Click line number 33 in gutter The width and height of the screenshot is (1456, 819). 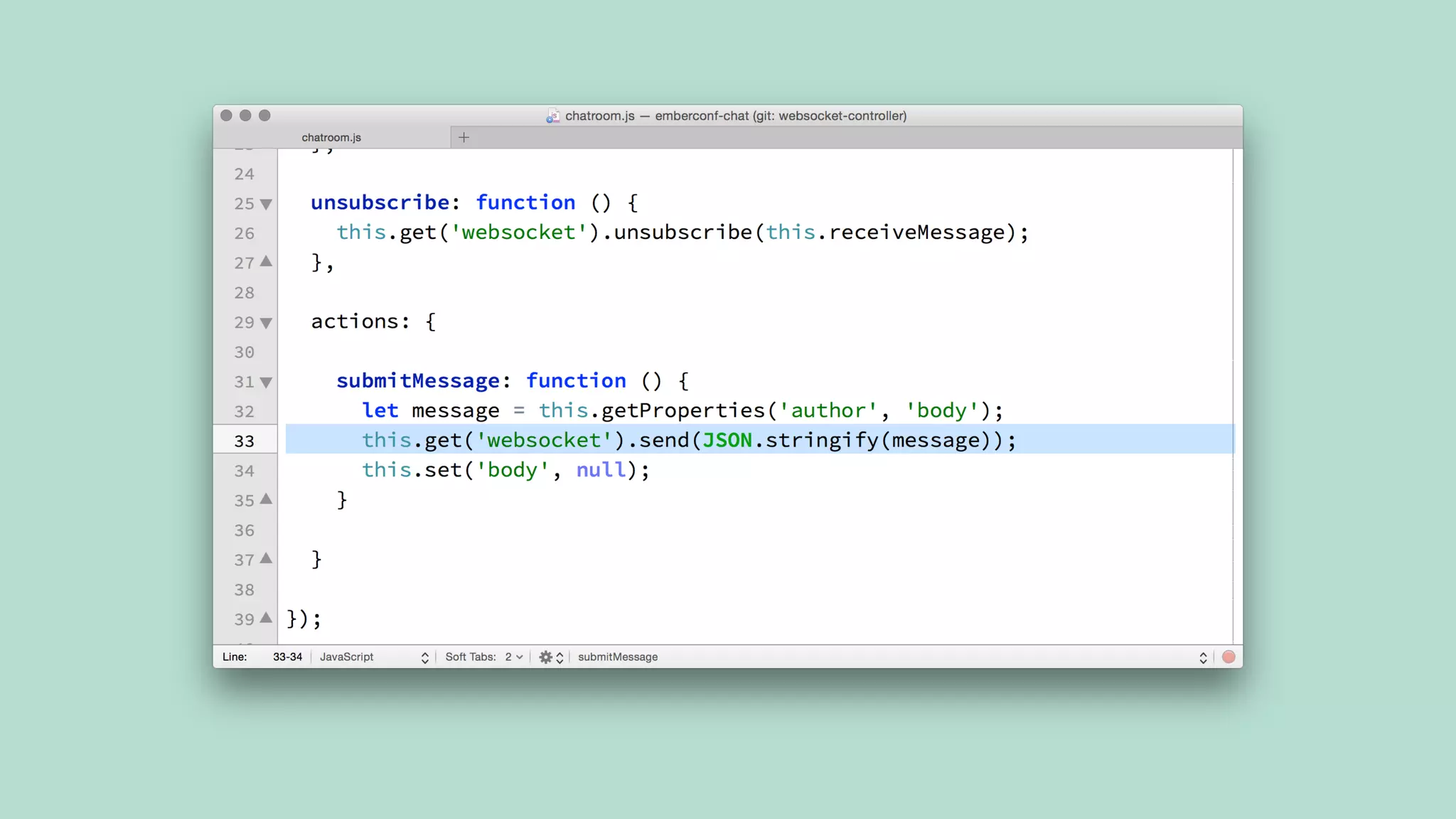coord(244,441)
